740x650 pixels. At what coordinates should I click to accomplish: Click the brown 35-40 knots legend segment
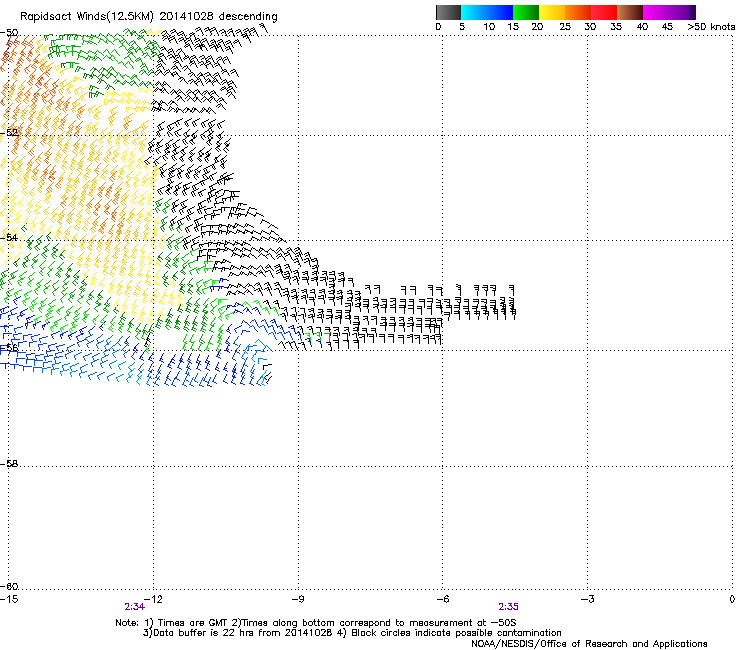[x=630, y=12]
